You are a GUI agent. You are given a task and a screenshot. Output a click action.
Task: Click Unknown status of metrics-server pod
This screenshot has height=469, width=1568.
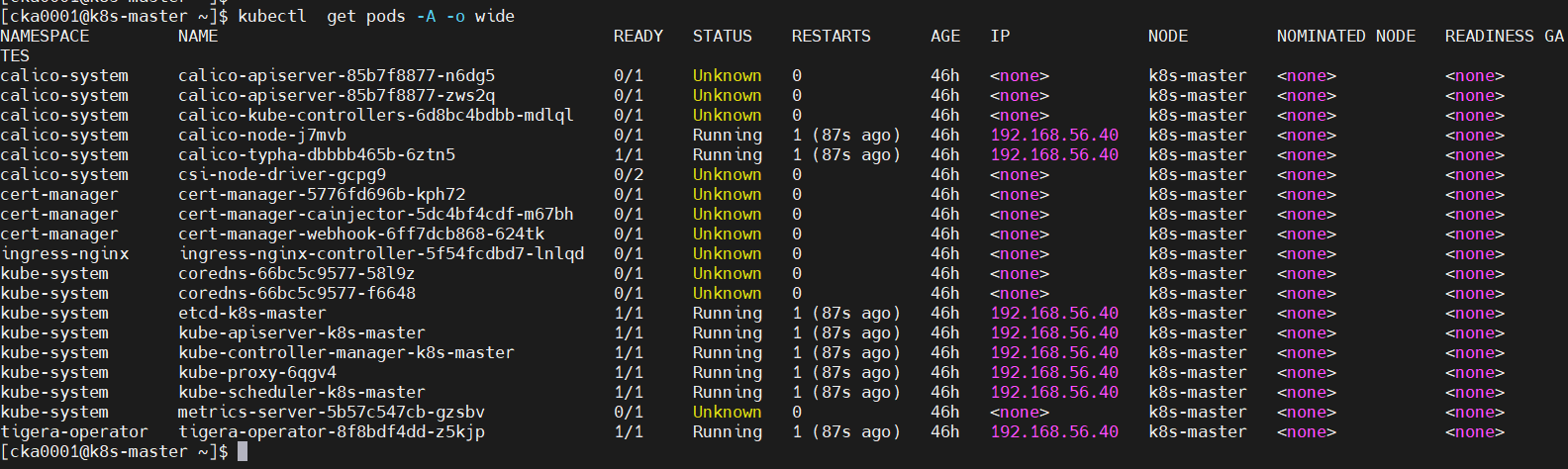coord(728,412)
